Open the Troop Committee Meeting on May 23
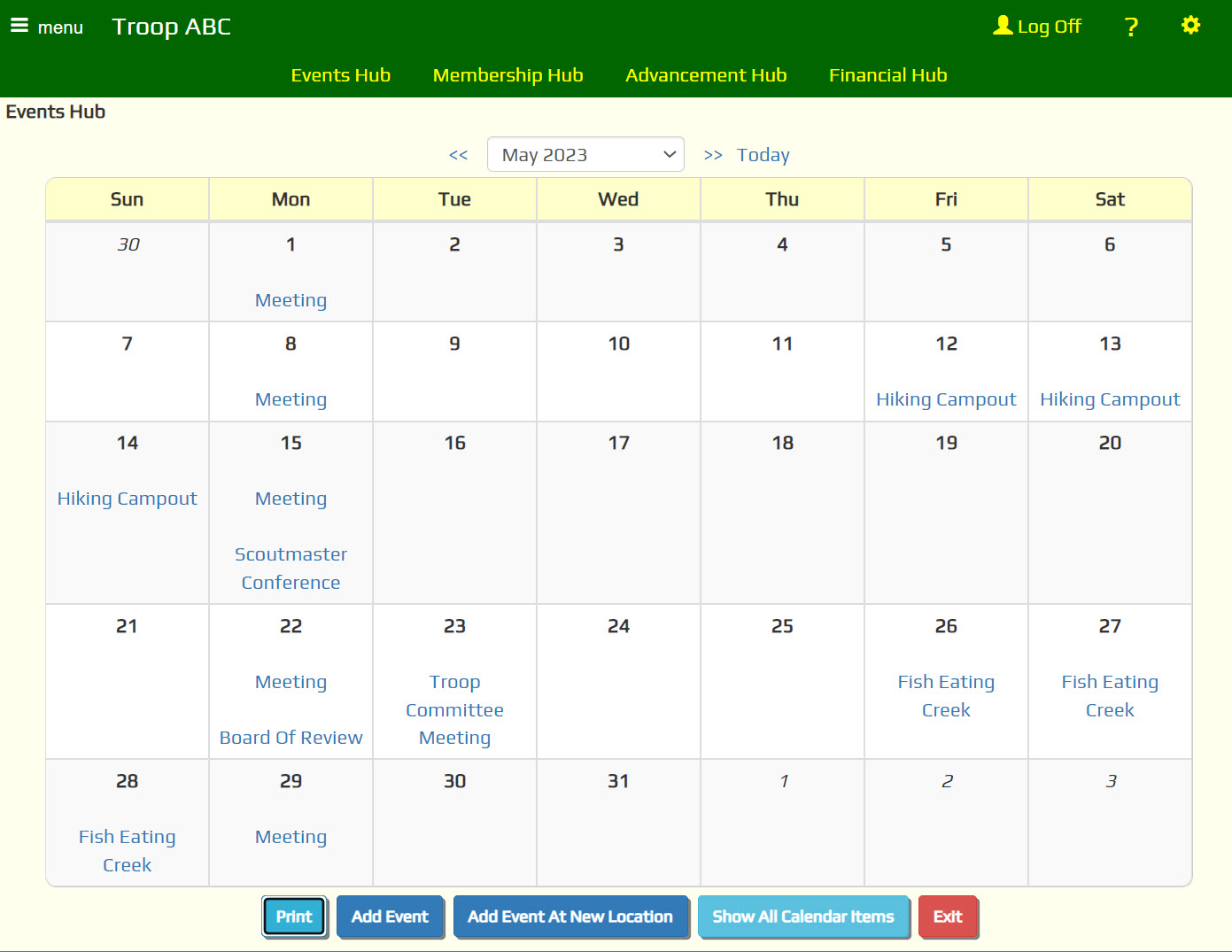The image size is (1232, 952). 454,709
